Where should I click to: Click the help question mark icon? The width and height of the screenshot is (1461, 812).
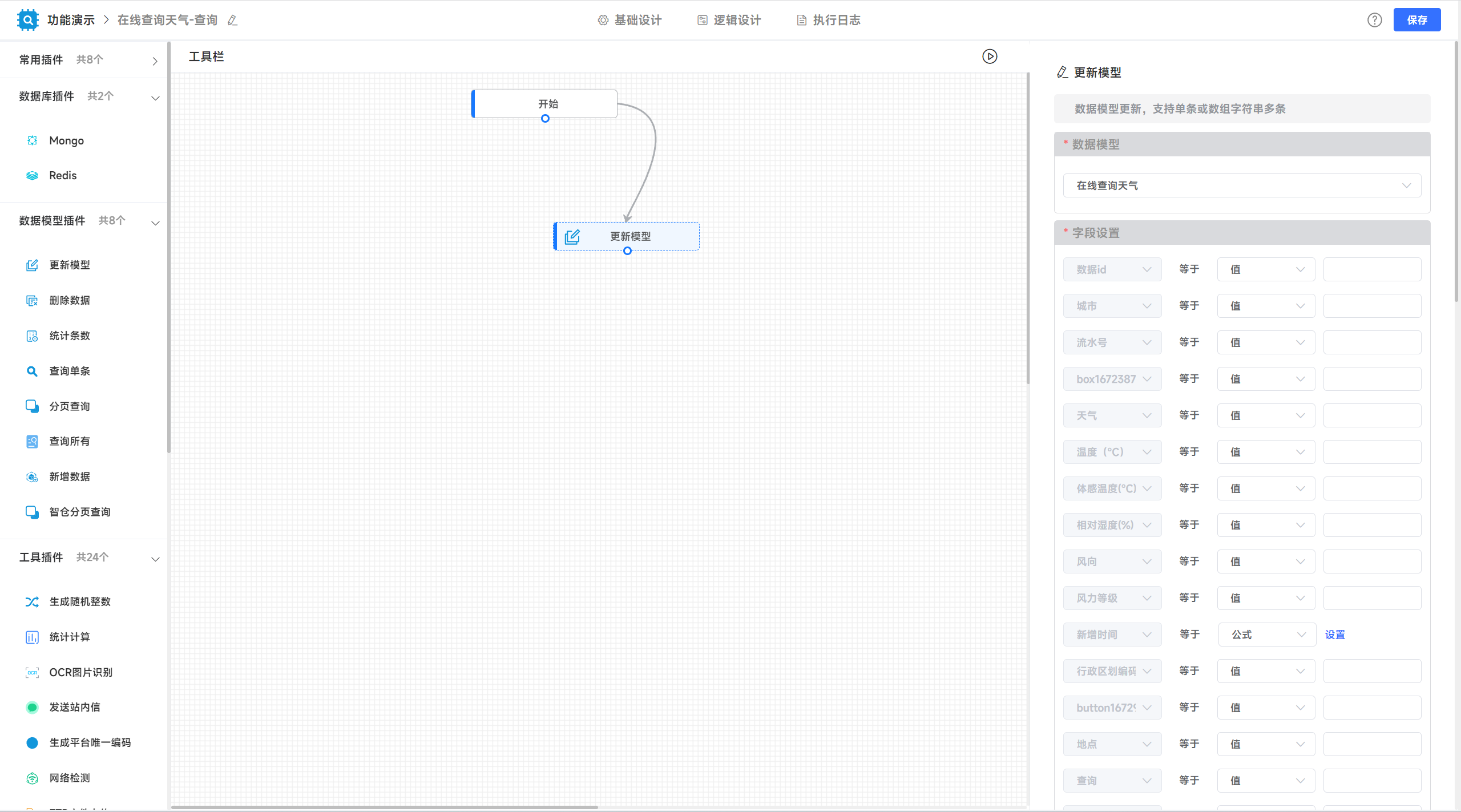[1374, 20]
